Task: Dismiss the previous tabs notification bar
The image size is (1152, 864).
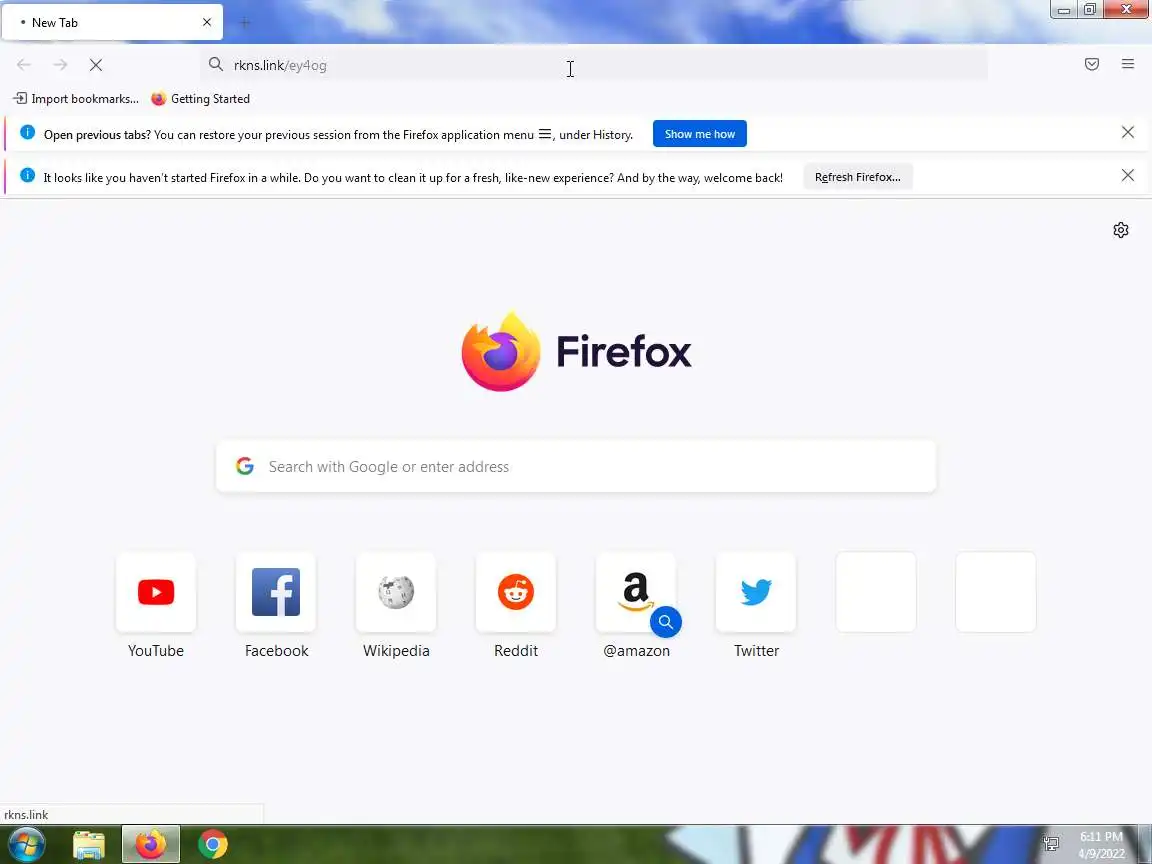Action: coord(1128,132)
